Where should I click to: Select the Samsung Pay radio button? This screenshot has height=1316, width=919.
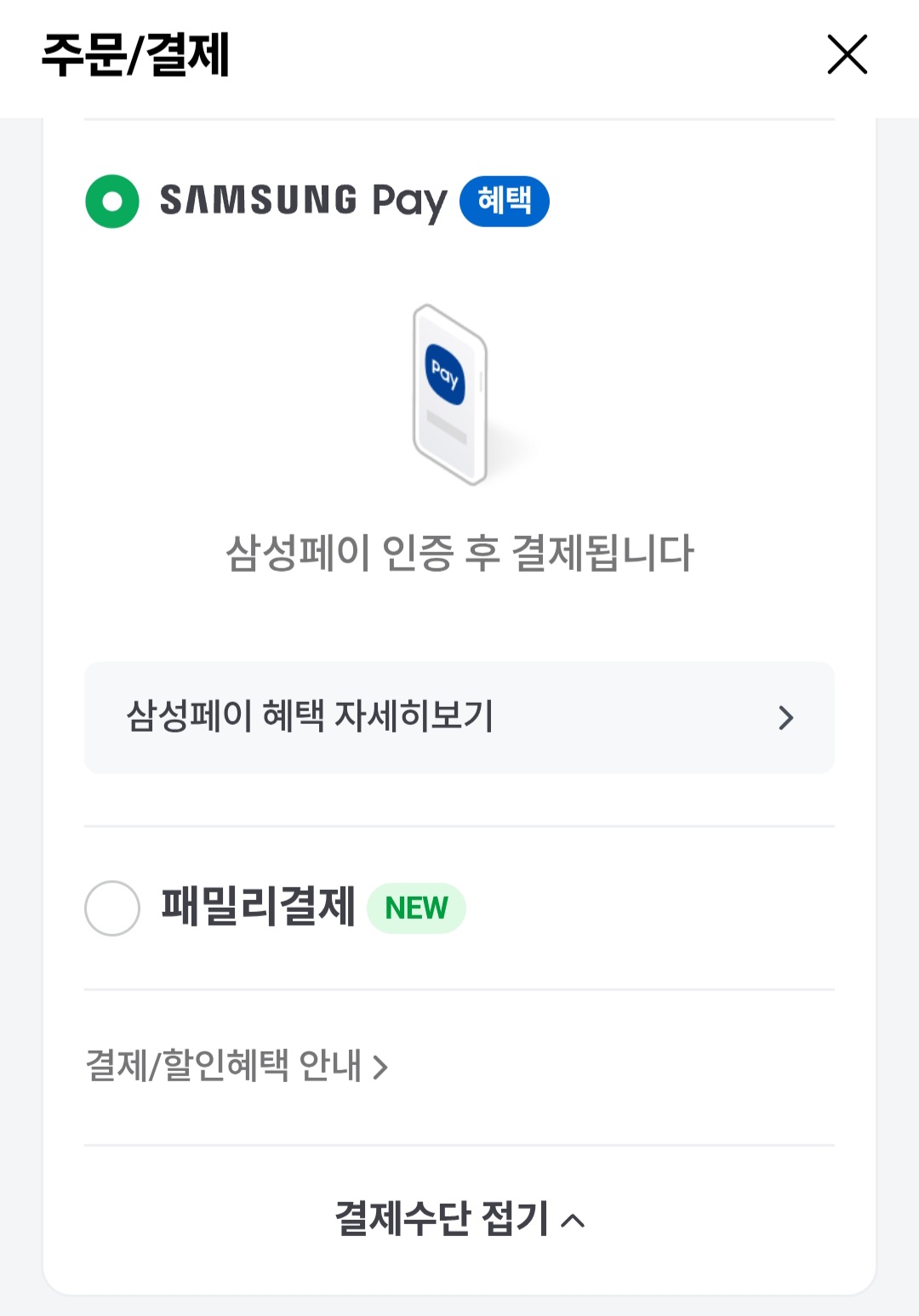pos(112,202)
